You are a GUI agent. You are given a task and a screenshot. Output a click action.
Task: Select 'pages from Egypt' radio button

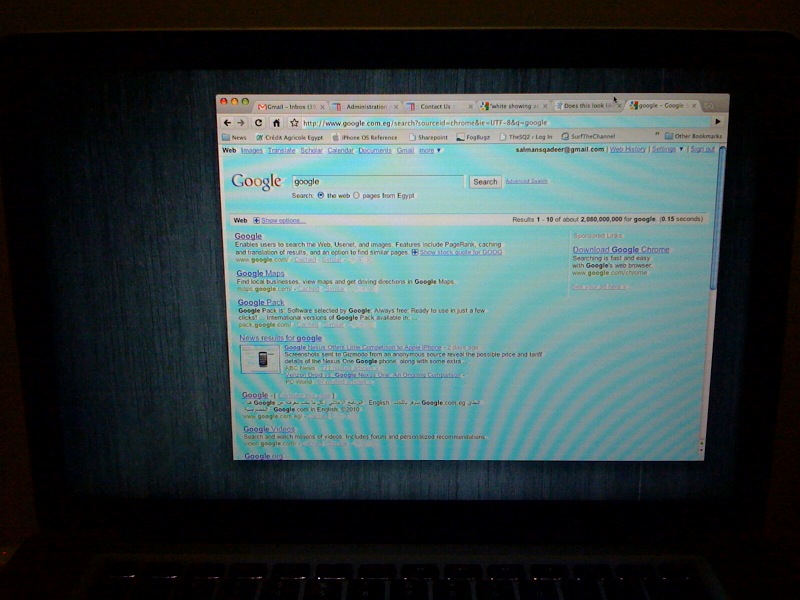pos(356,195)
